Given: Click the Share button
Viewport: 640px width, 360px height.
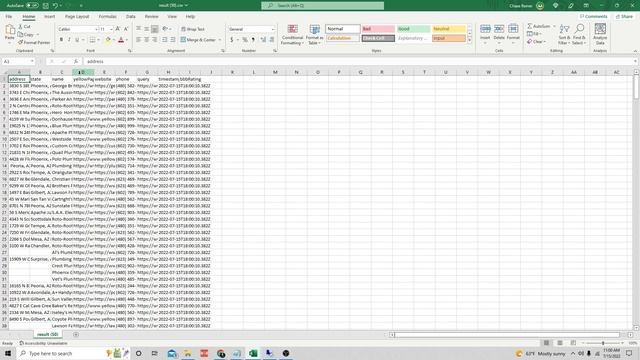Looking at the screenshot, I should click(x=624, y=16).
